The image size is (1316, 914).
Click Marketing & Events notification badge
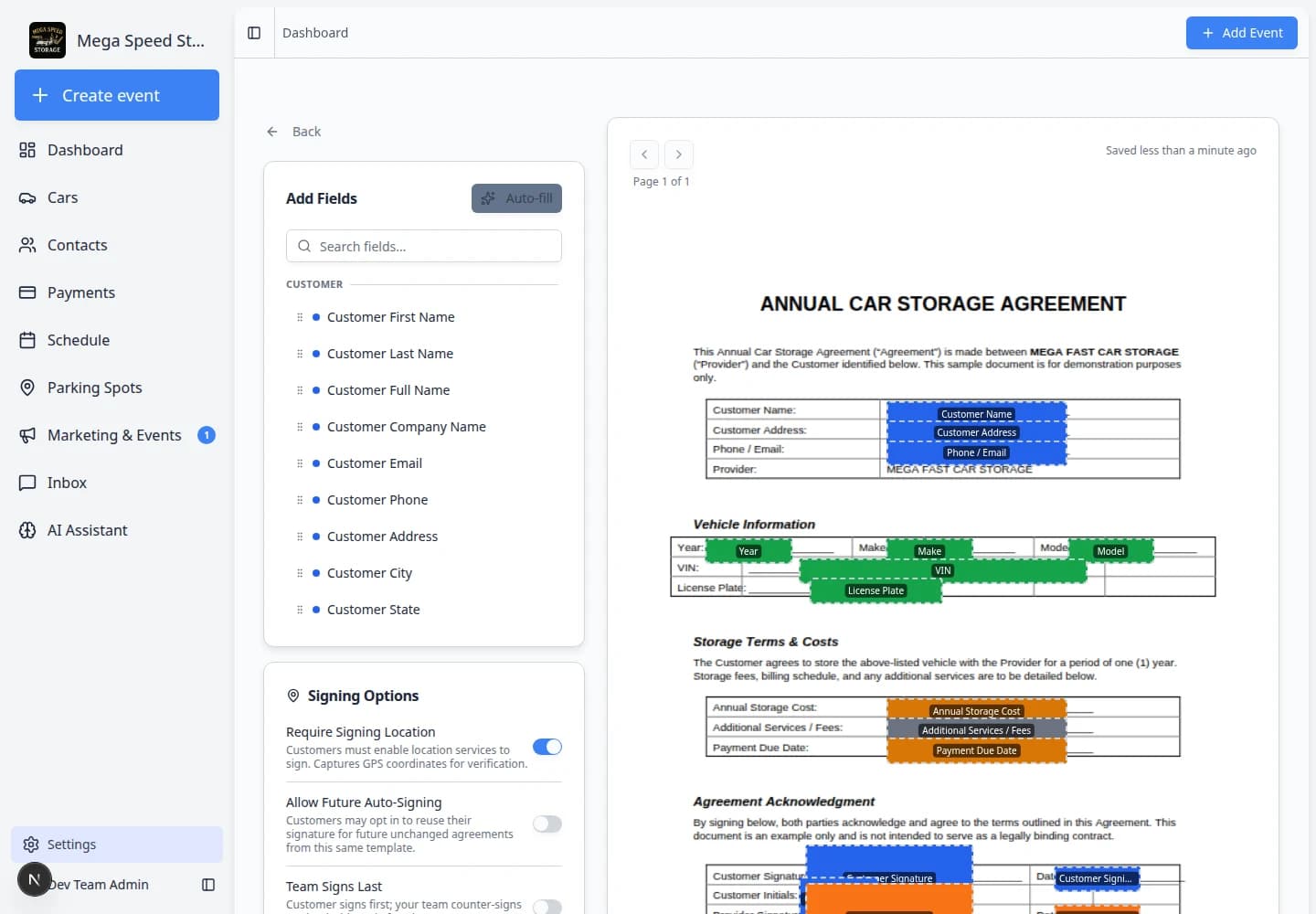click(x=207, y=435)
